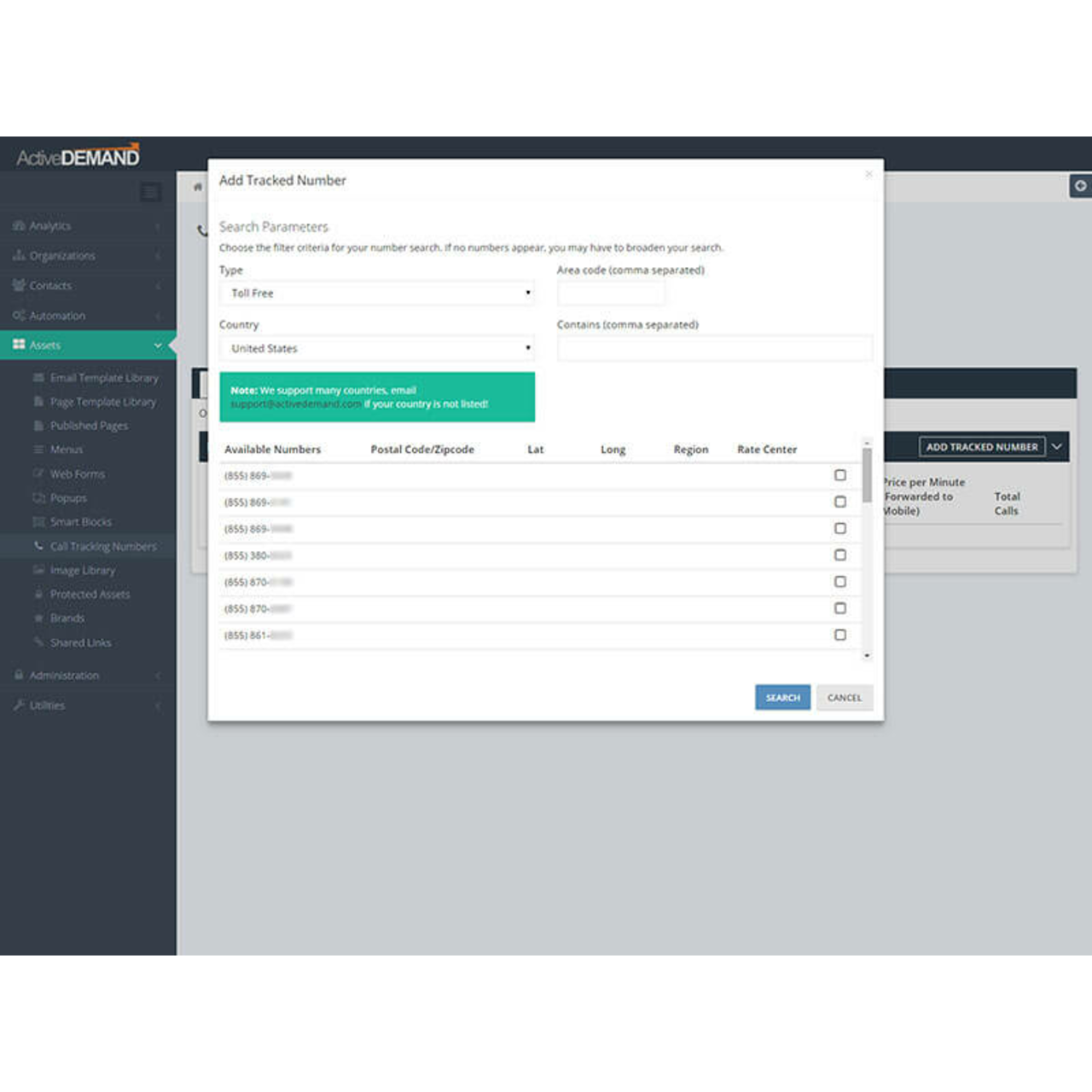Click the Protected Assets lock icon
Screen dimensions: 1092x1092
[38, 594]
